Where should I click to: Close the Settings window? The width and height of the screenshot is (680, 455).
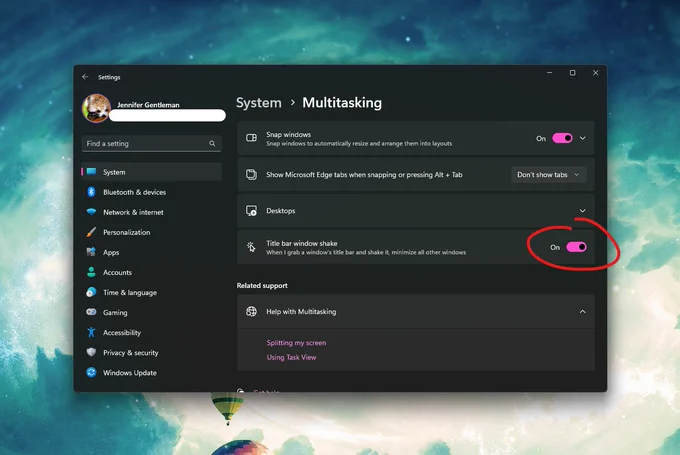[595, 73]
